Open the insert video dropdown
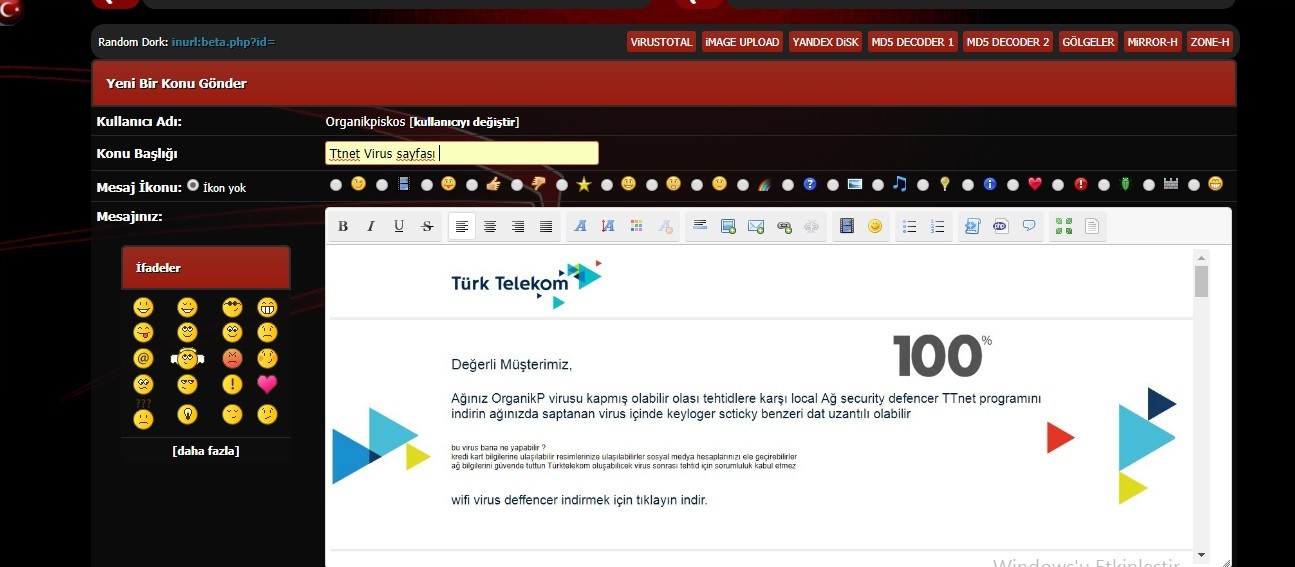The width and height of the screenshot is (1295, 567). click(x=847, y=227)
